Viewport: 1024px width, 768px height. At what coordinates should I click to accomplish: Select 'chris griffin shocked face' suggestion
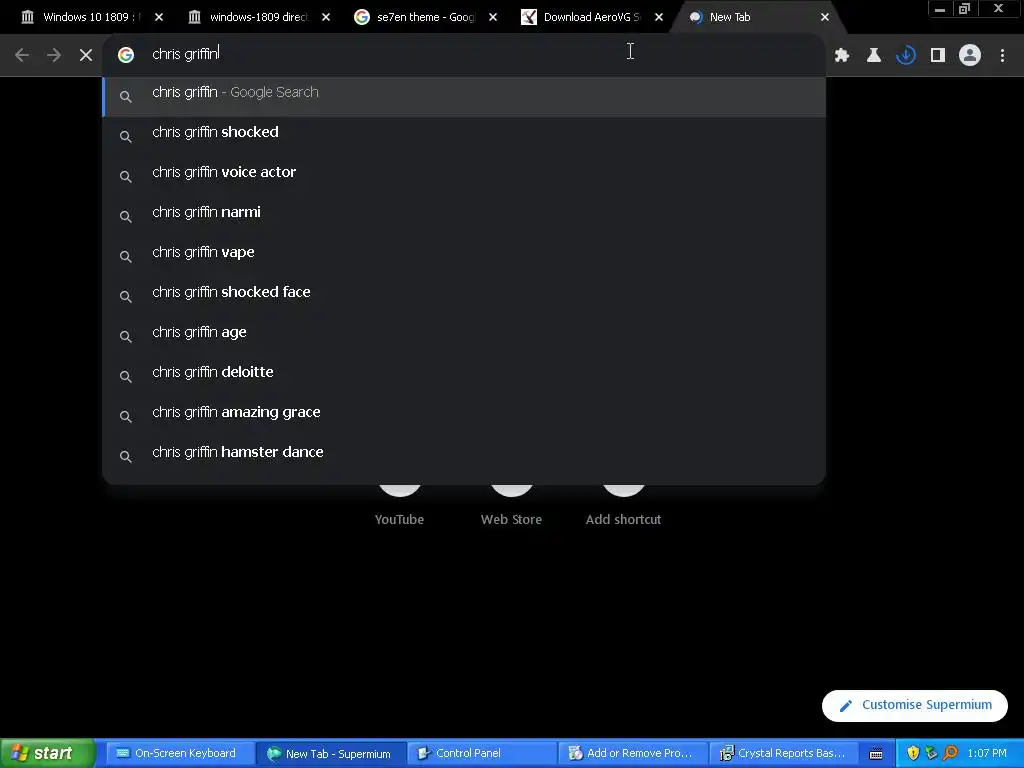coord(464,296)
